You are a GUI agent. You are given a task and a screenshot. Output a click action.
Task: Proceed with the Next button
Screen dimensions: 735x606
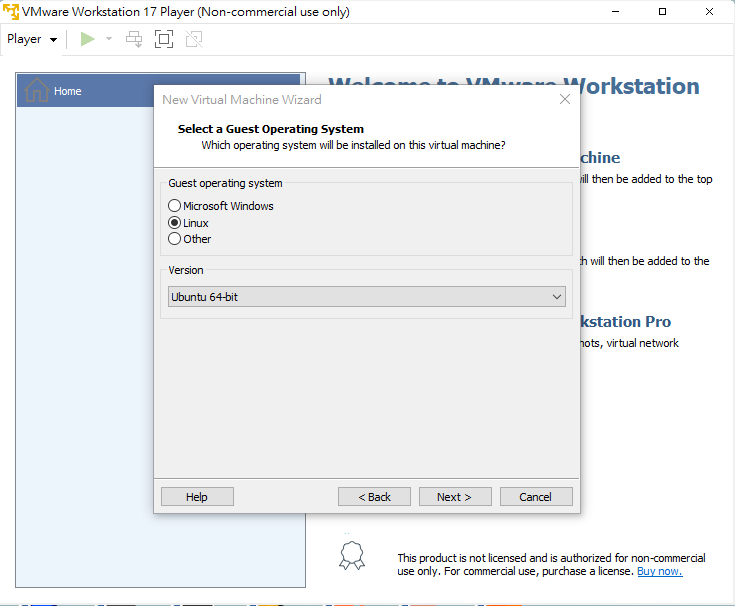click(x=455, y=496)
